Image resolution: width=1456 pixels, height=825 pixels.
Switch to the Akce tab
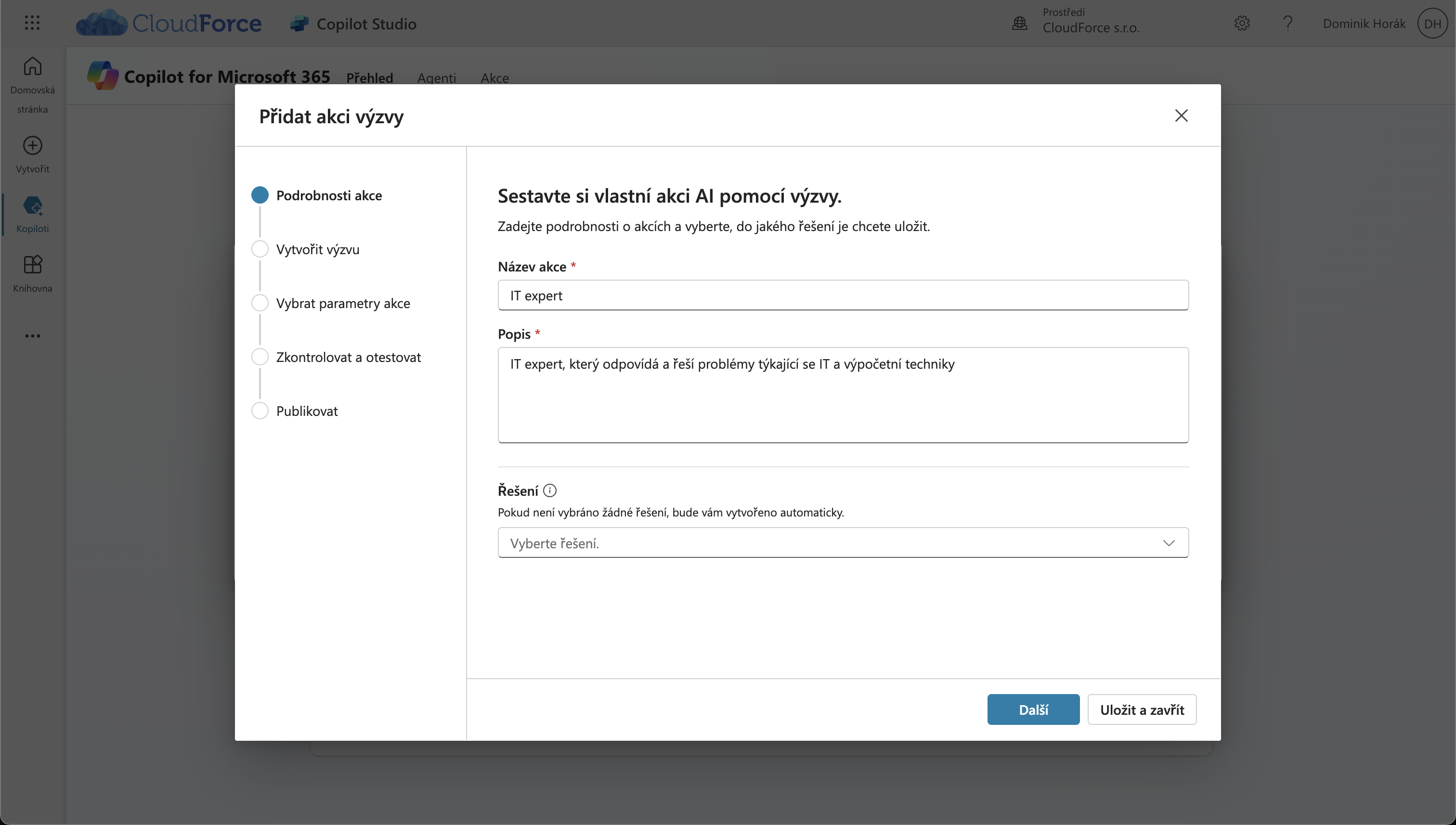point(494,77)
